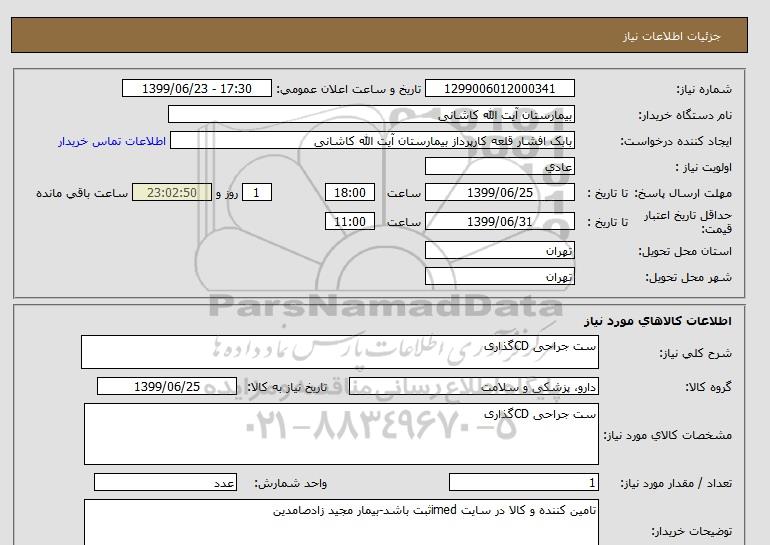Click the گروه کالا label
The width and height of the screenshot is (770, 545).
pos(708,387)
